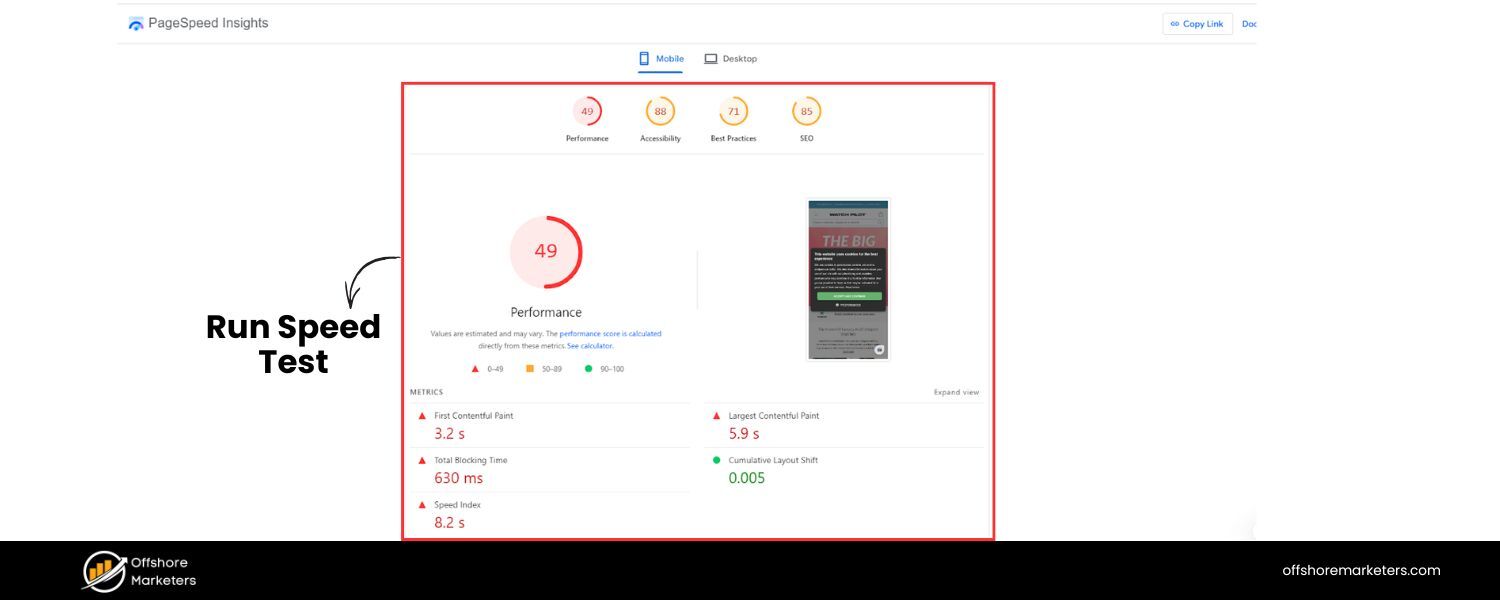Toggle the red marker next to Speed Index
The width and height of the screenshot is (1500, 600).
coord(424,504)
